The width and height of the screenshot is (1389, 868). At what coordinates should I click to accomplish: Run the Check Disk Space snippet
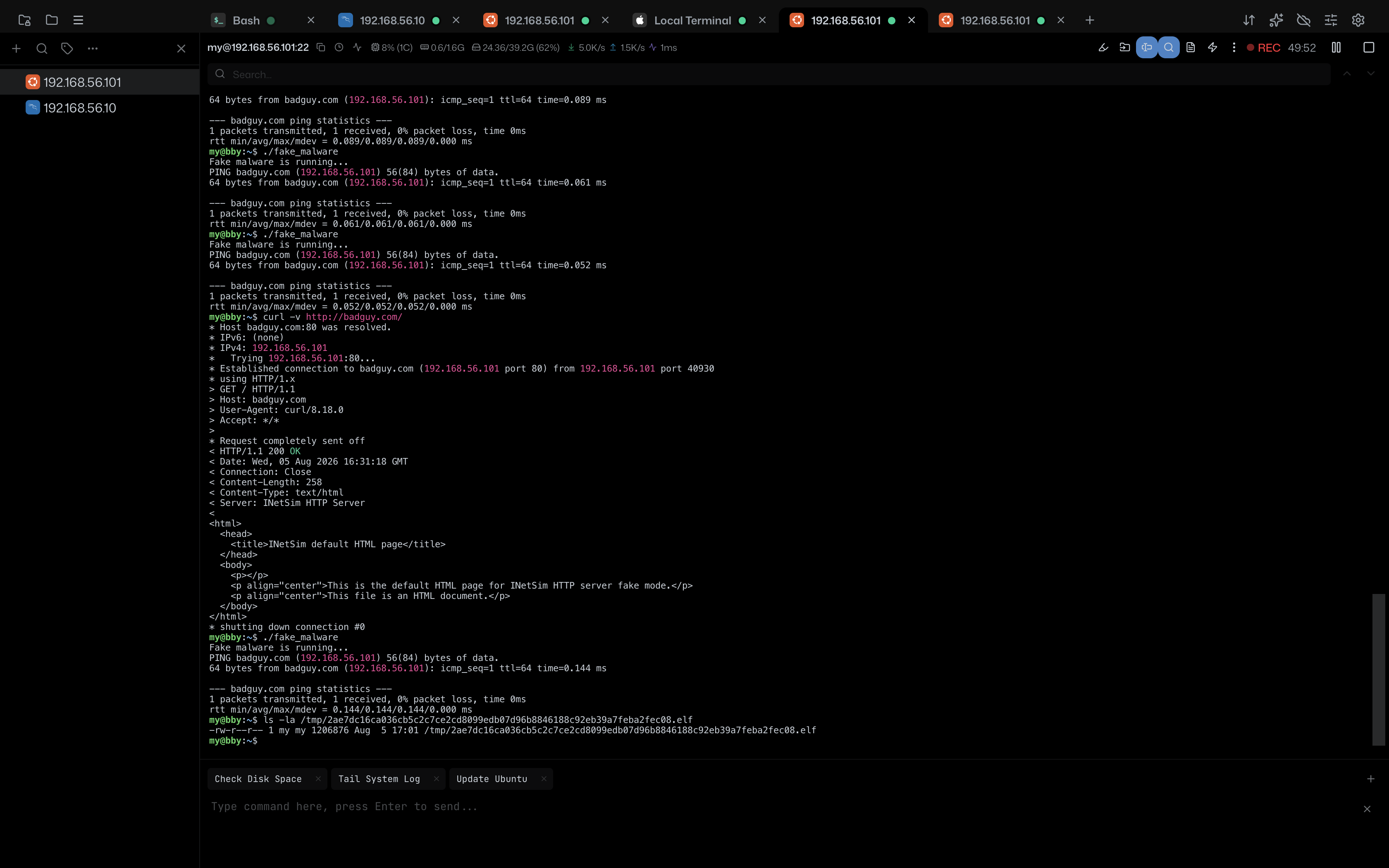(258, 779)
